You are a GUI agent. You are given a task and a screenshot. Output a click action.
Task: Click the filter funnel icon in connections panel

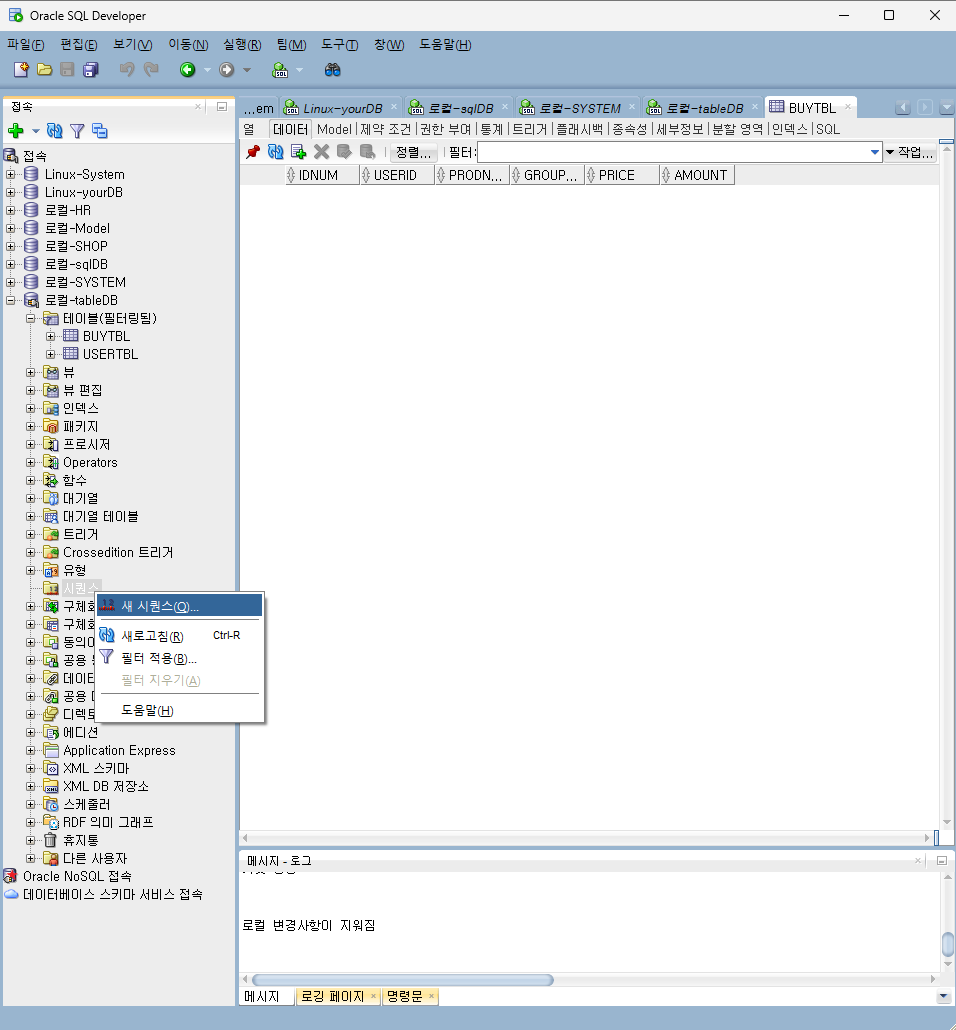(78, 131)
